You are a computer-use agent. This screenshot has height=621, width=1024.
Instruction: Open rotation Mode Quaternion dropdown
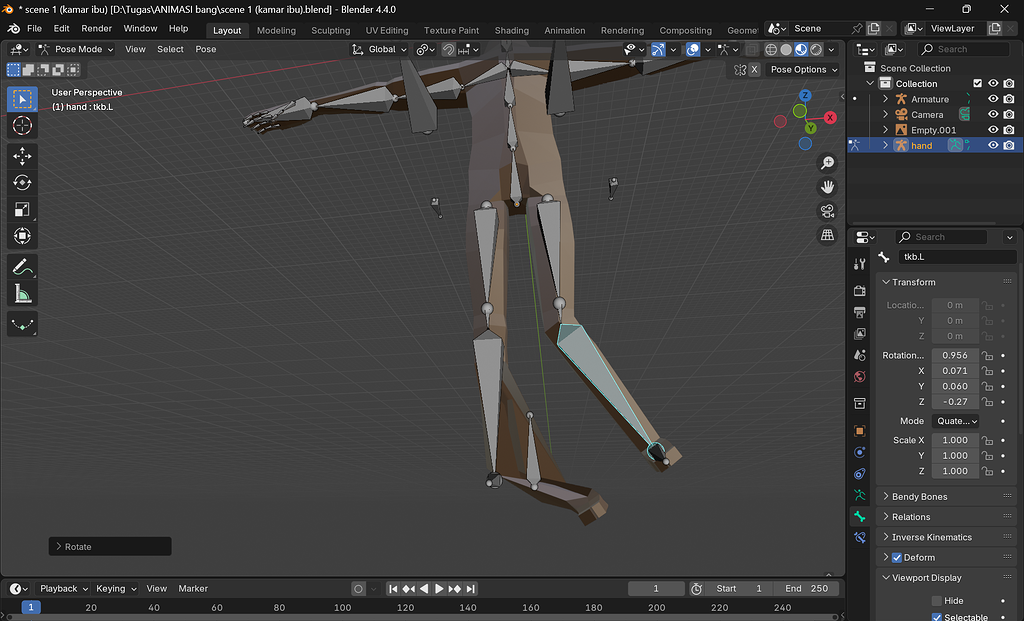coord(955,421)
